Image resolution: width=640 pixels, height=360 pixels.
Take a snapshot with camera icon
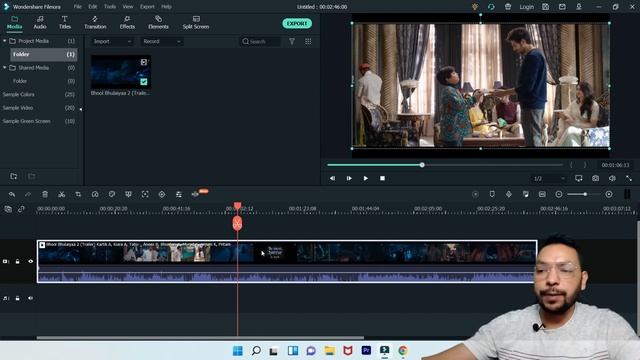point(596,178)
